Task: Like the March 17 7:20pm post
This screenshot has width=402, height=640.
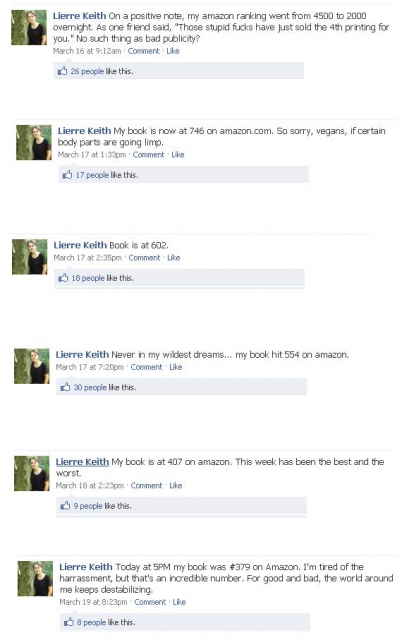Action: tap(175, 367)
